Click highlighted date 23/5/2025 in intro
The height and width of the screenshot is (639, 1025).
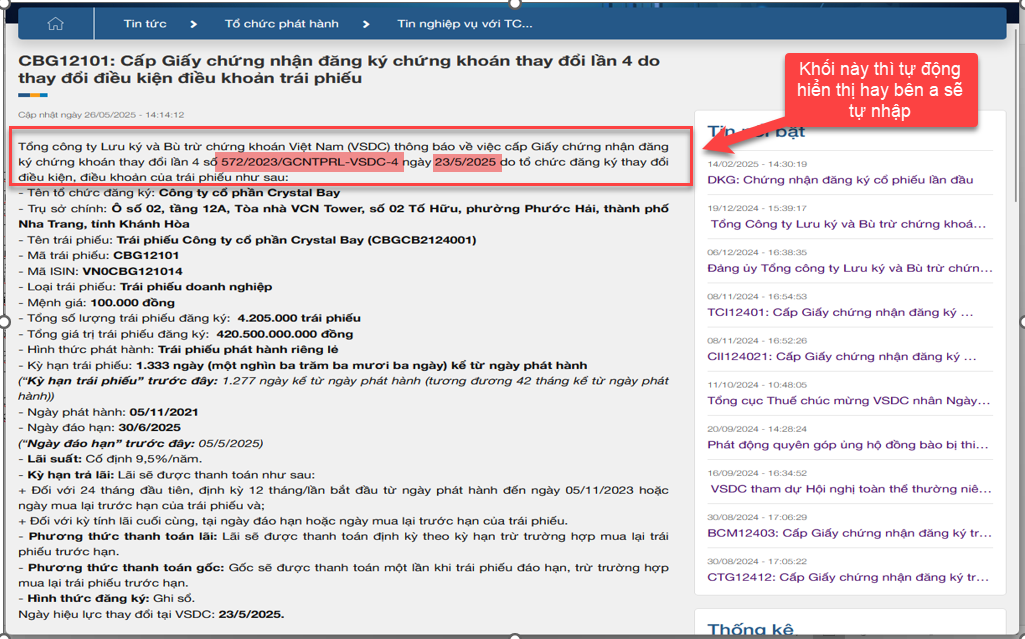pos(465,162)
